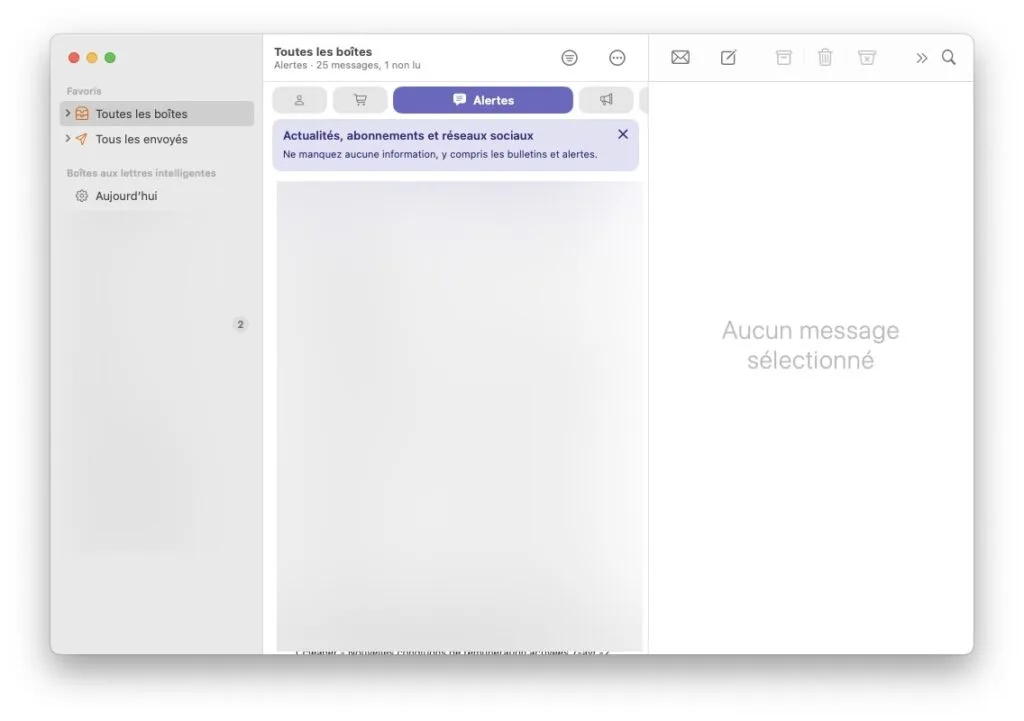Select the Alertes category tab
This screenshot has height=721, width=1024.
(x=483, y=100)
